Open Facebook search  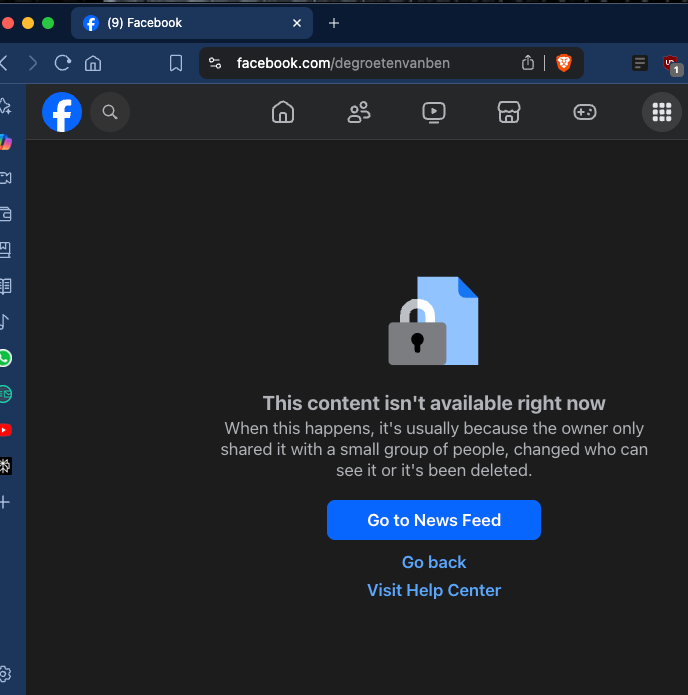click(x=110, y=112)
